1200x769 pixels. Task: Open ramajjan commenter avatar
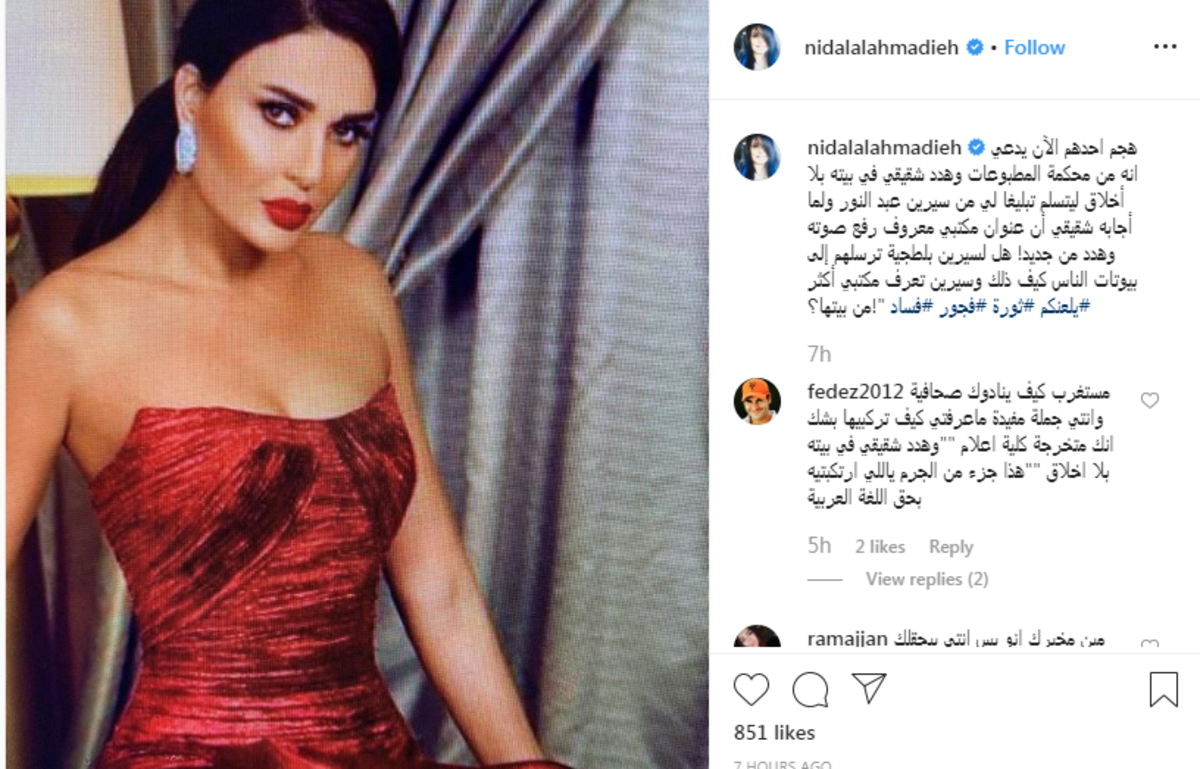tap(757, 639)
